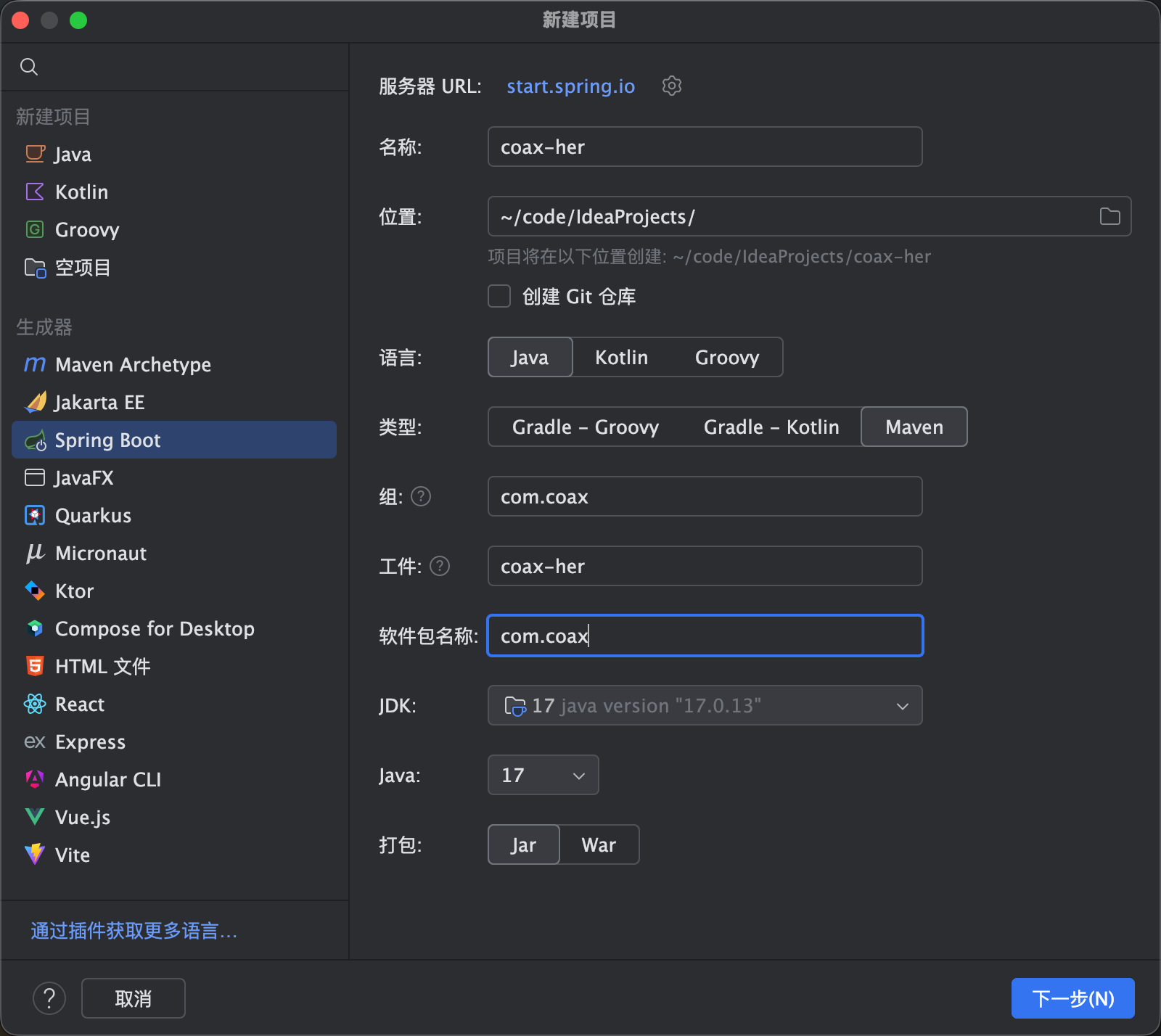1161x1036 pixels.
Task: Open the JDK version dropdown
Action: pyautogui.click(x=705, y=705)
